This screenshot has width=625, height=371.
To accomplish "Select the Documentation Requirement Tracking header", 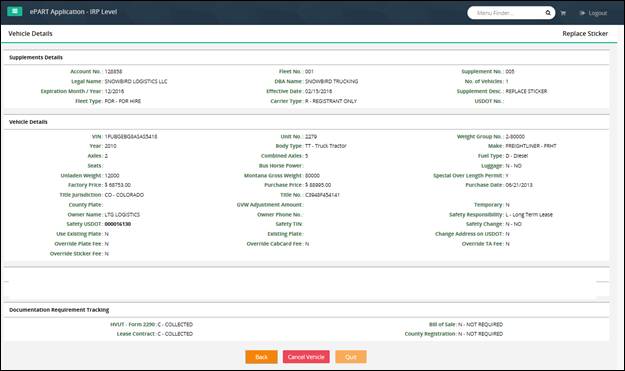I will (59, 310).
